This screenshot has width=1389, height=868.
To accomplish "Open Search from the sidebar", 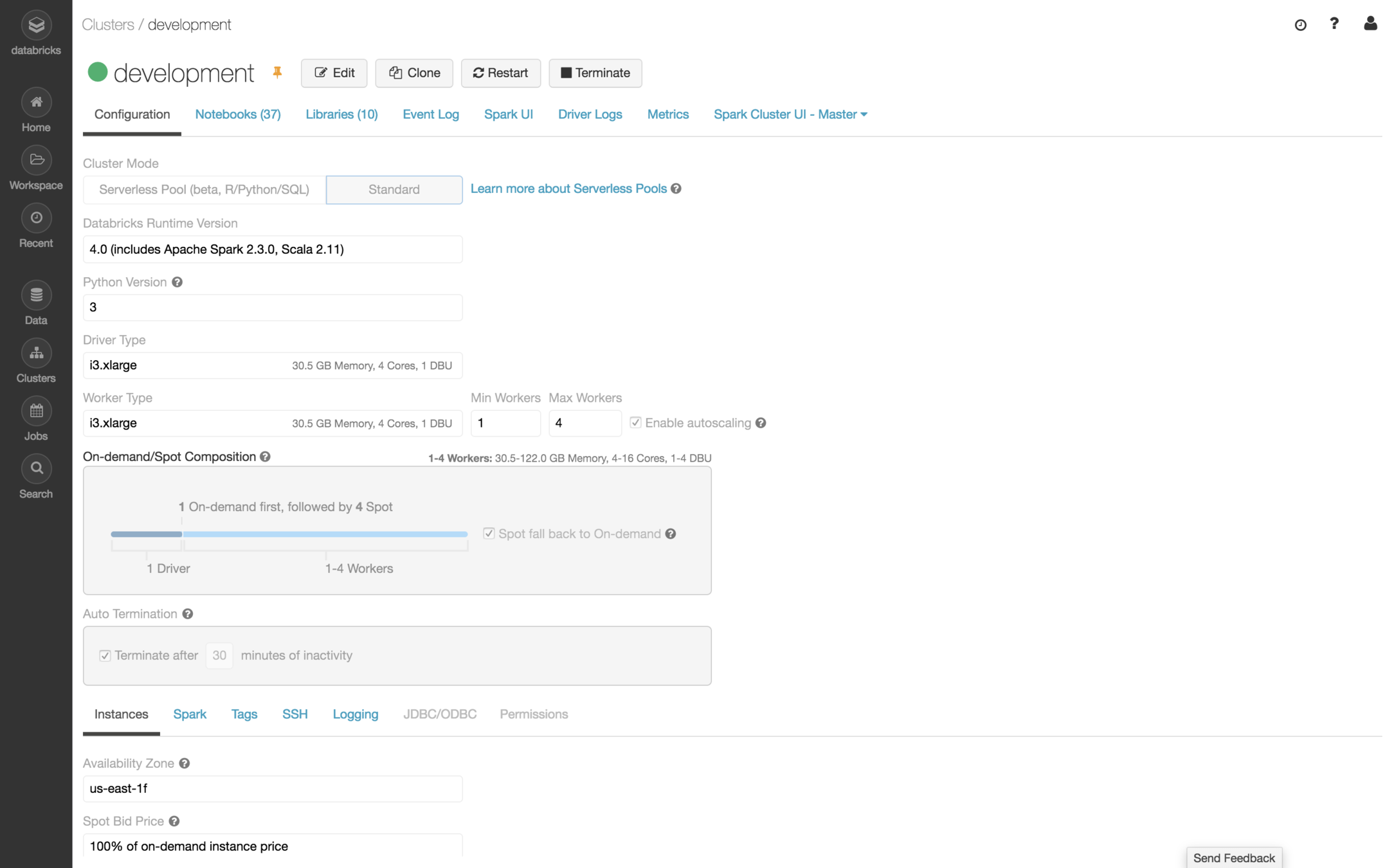I will [x=36, y=469].
